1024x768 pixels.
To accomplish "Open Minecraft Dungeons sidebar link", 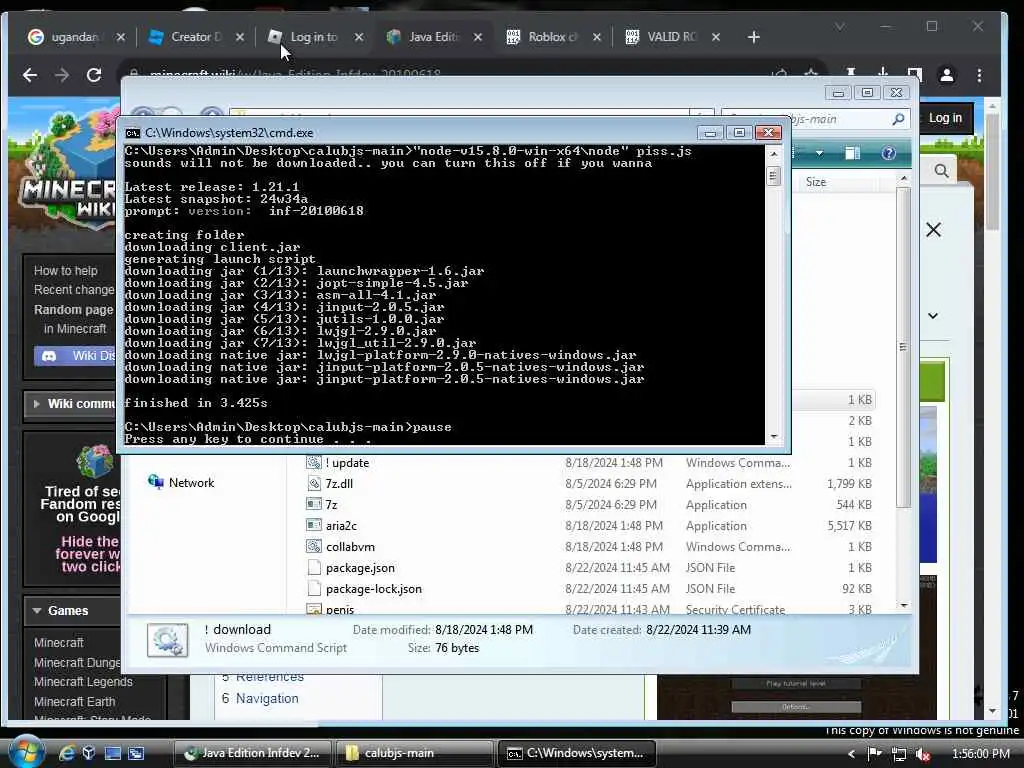I will [x=76, y=662].
